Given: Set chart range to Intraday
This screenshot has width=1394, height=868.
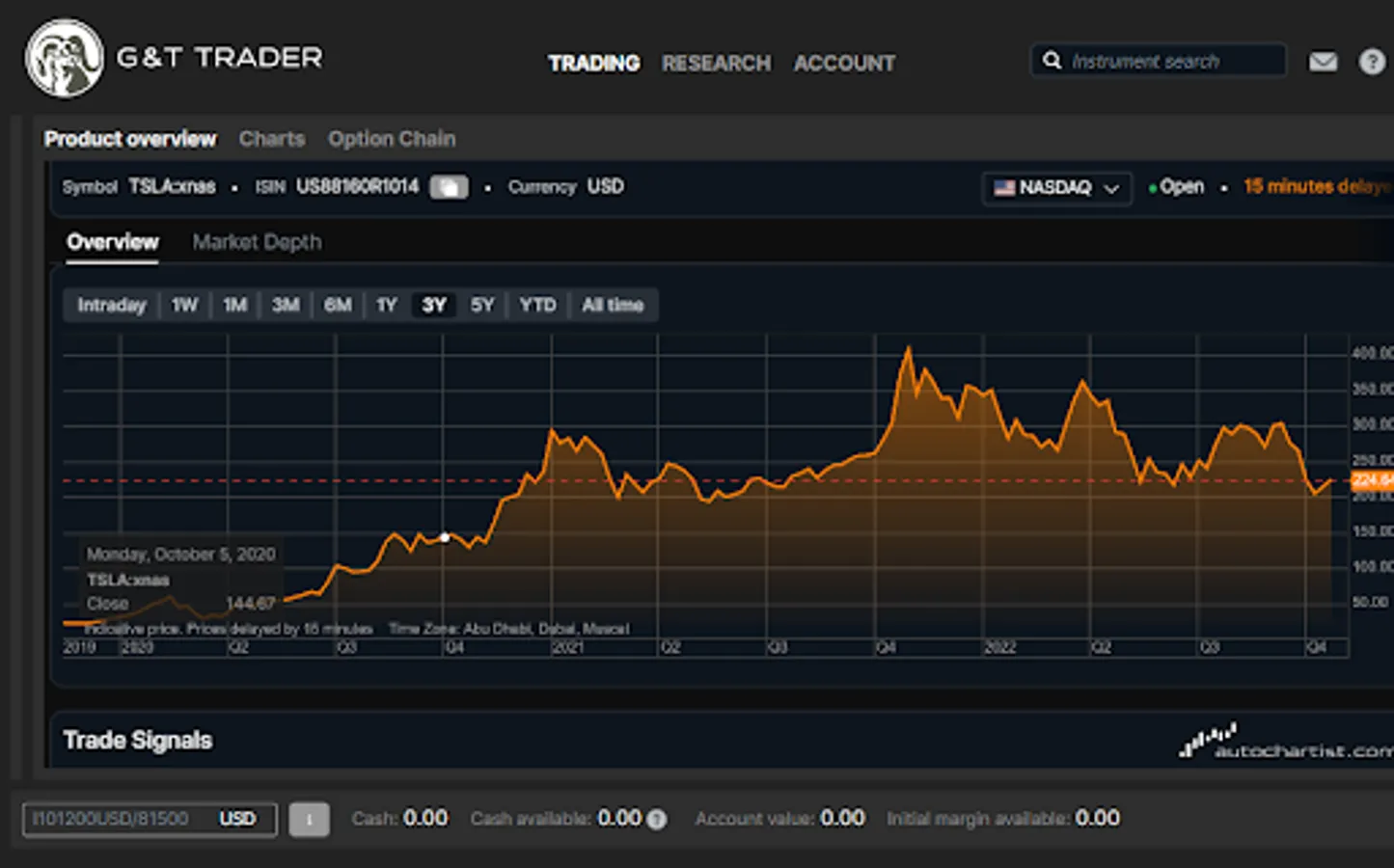Looking at the screenshot, I should (112, 305).
